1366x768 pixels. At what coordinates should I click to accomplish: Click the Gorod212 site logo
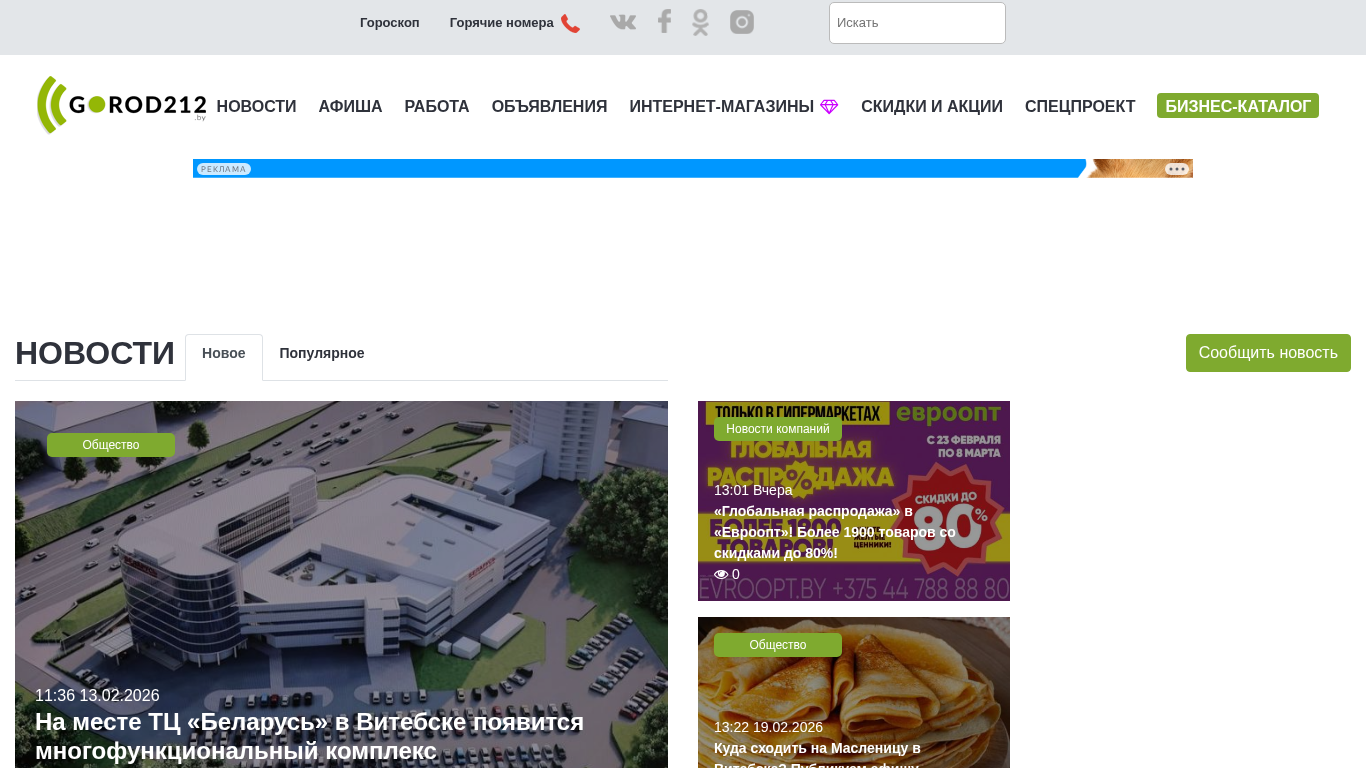point(121,105)
